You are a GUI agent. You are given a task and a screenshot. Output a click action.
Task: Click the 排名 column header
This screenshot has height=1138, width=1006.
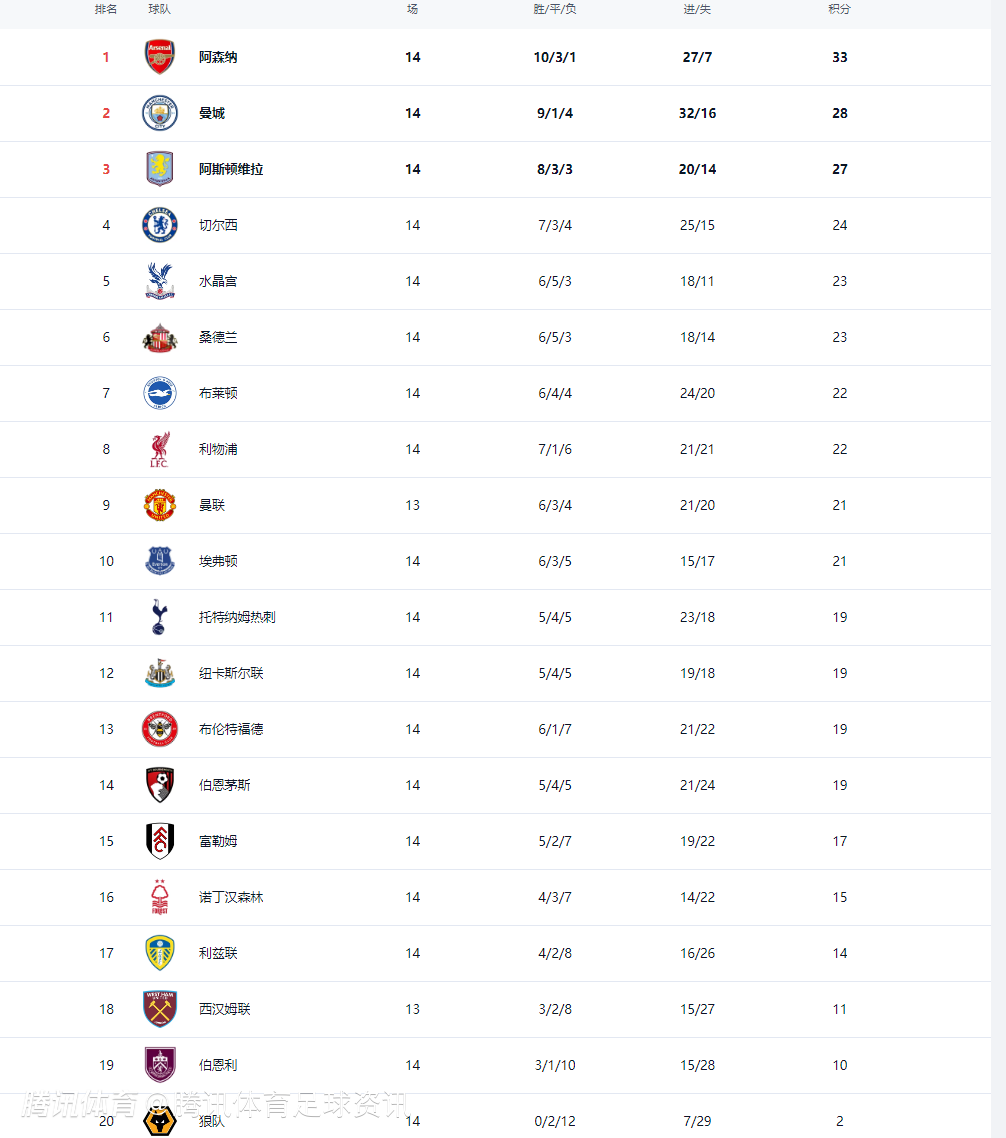click(106, 9)
